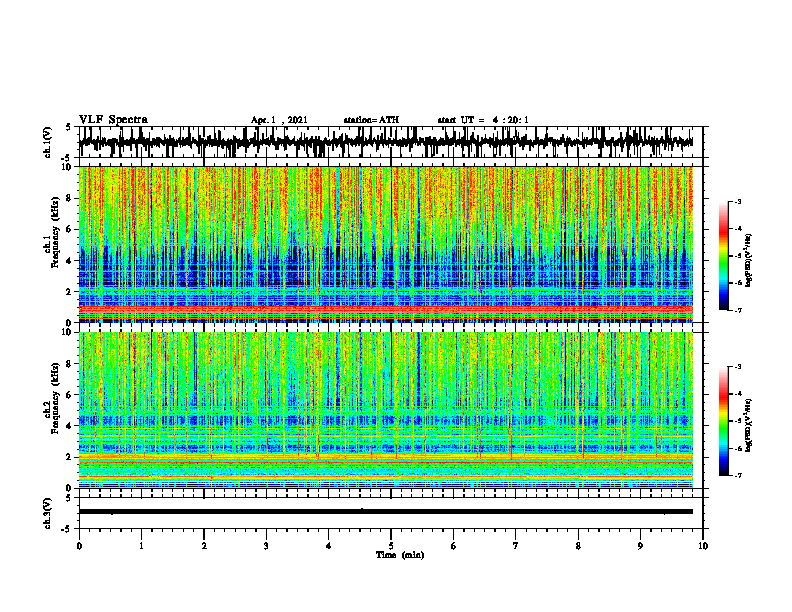Click the "-6" label on the lower colorbar
The image size is (792, 612).
737,448
